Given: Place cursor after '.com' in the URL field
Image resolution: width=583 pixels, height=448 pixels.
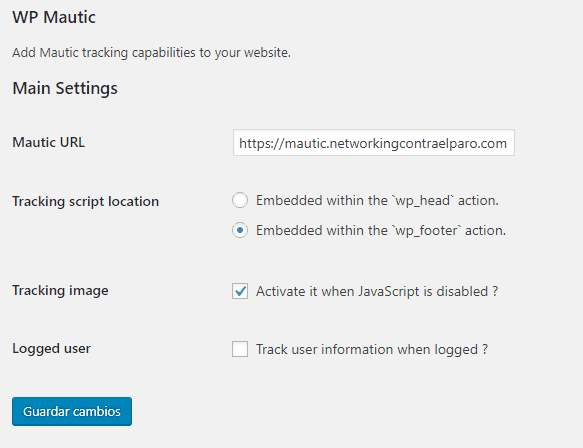Looking at the screenshot, I should pyautogui.click(x=508, y=143).
